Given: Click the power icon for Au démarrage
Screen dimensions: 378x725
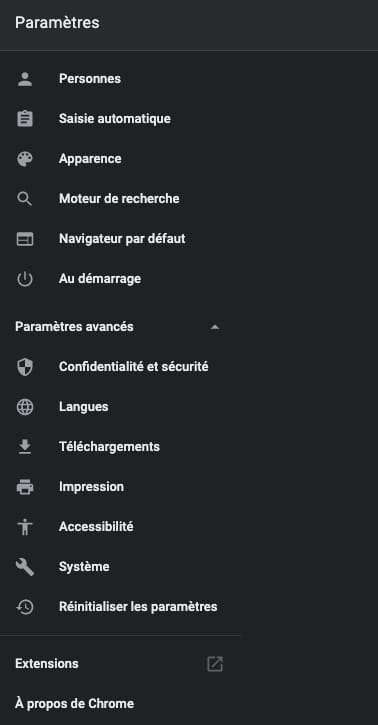Looking at the screenshot, I should tap(24, 279).
